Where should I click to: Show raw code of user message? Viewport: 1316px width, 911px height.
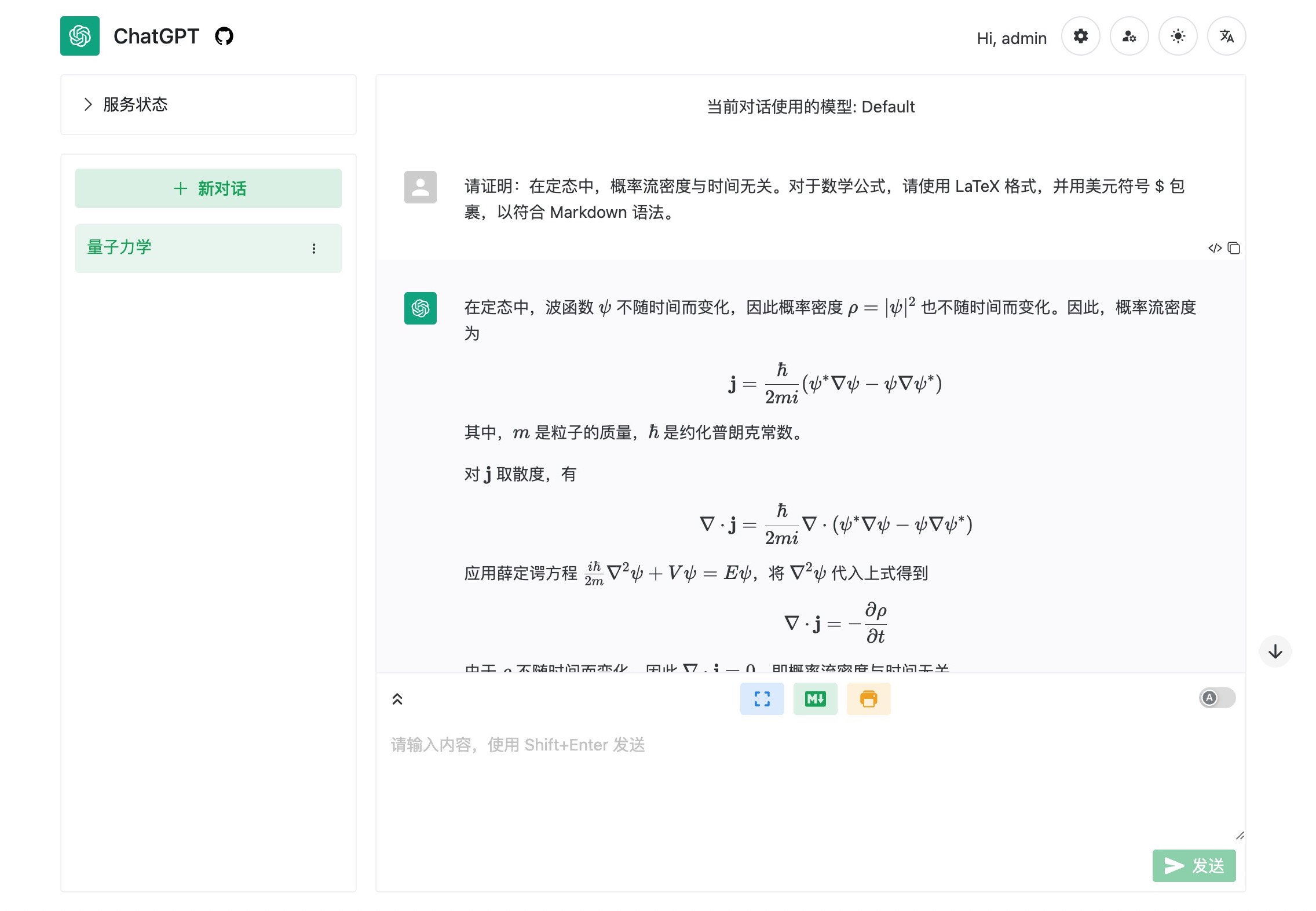click(x=1215, y=248)
